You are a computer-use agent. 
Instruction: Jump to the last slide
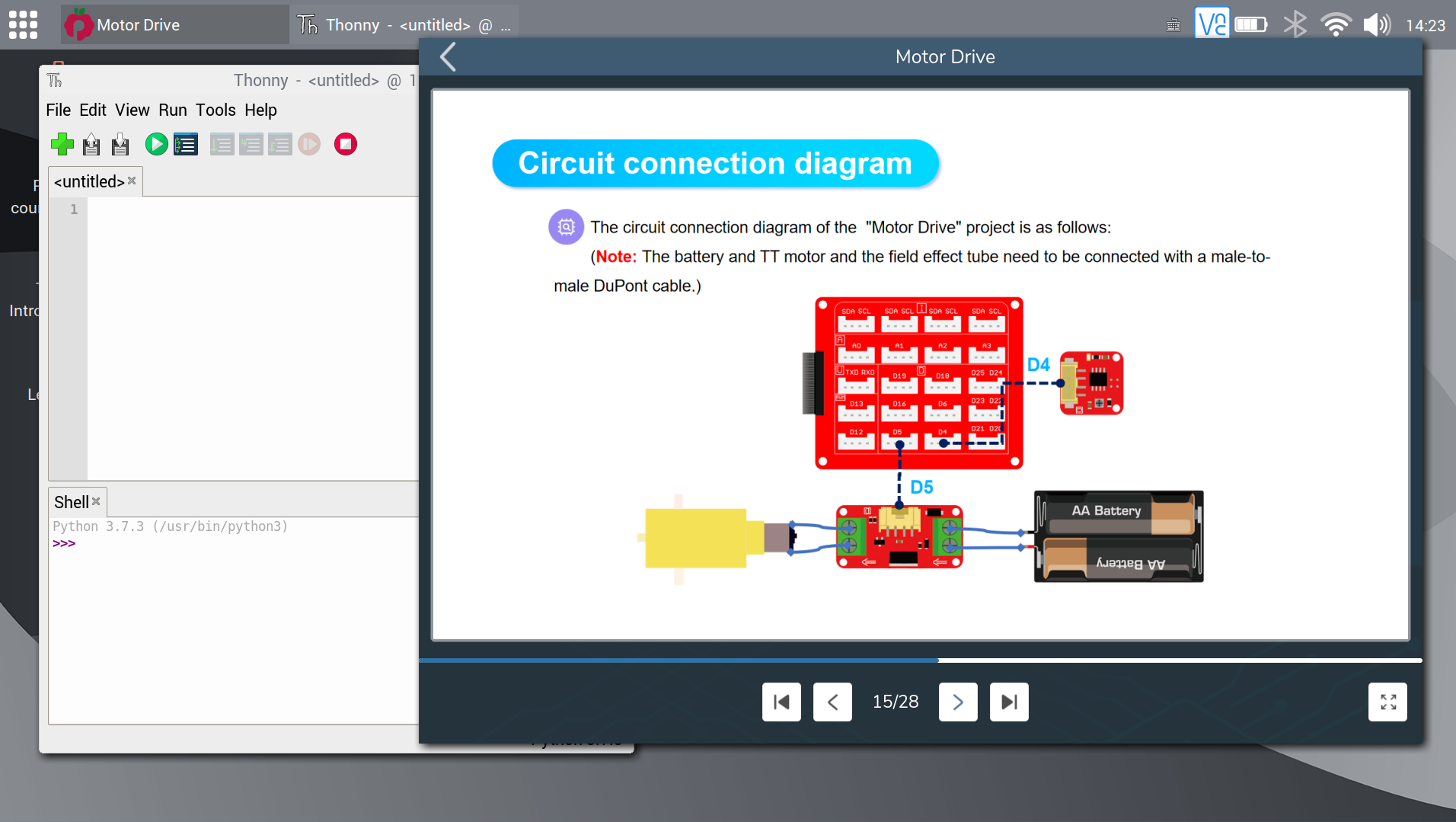tap(1009, 702)
